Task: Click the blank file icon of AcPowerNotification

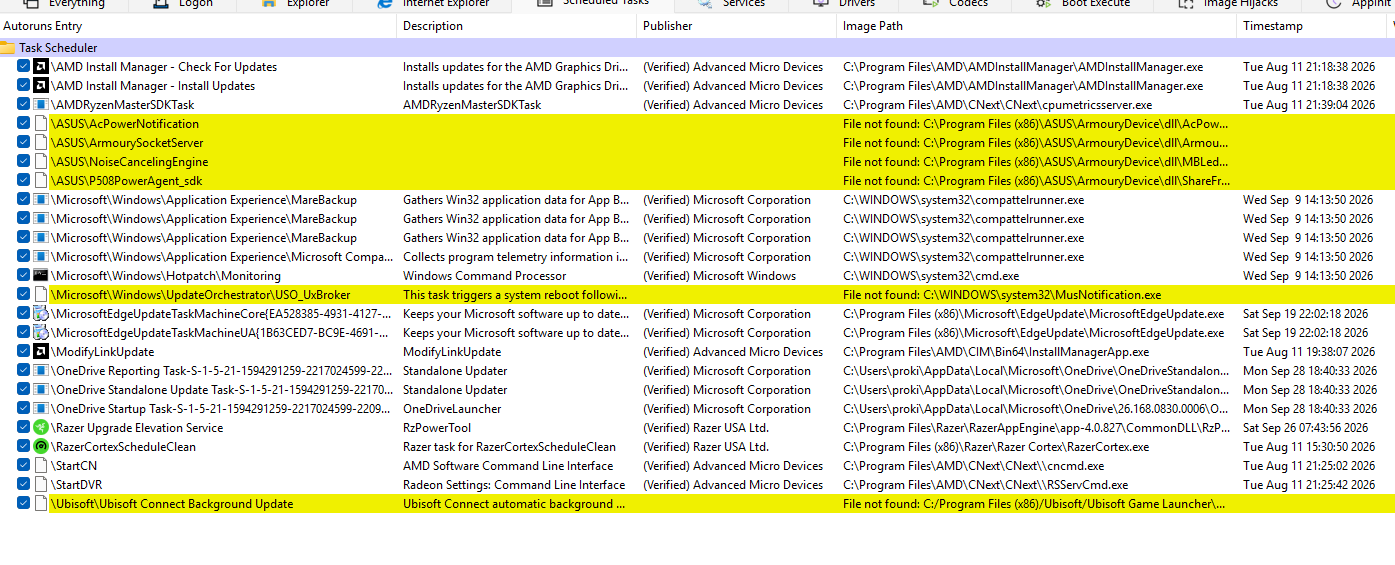Action: [x=41, y=124]
